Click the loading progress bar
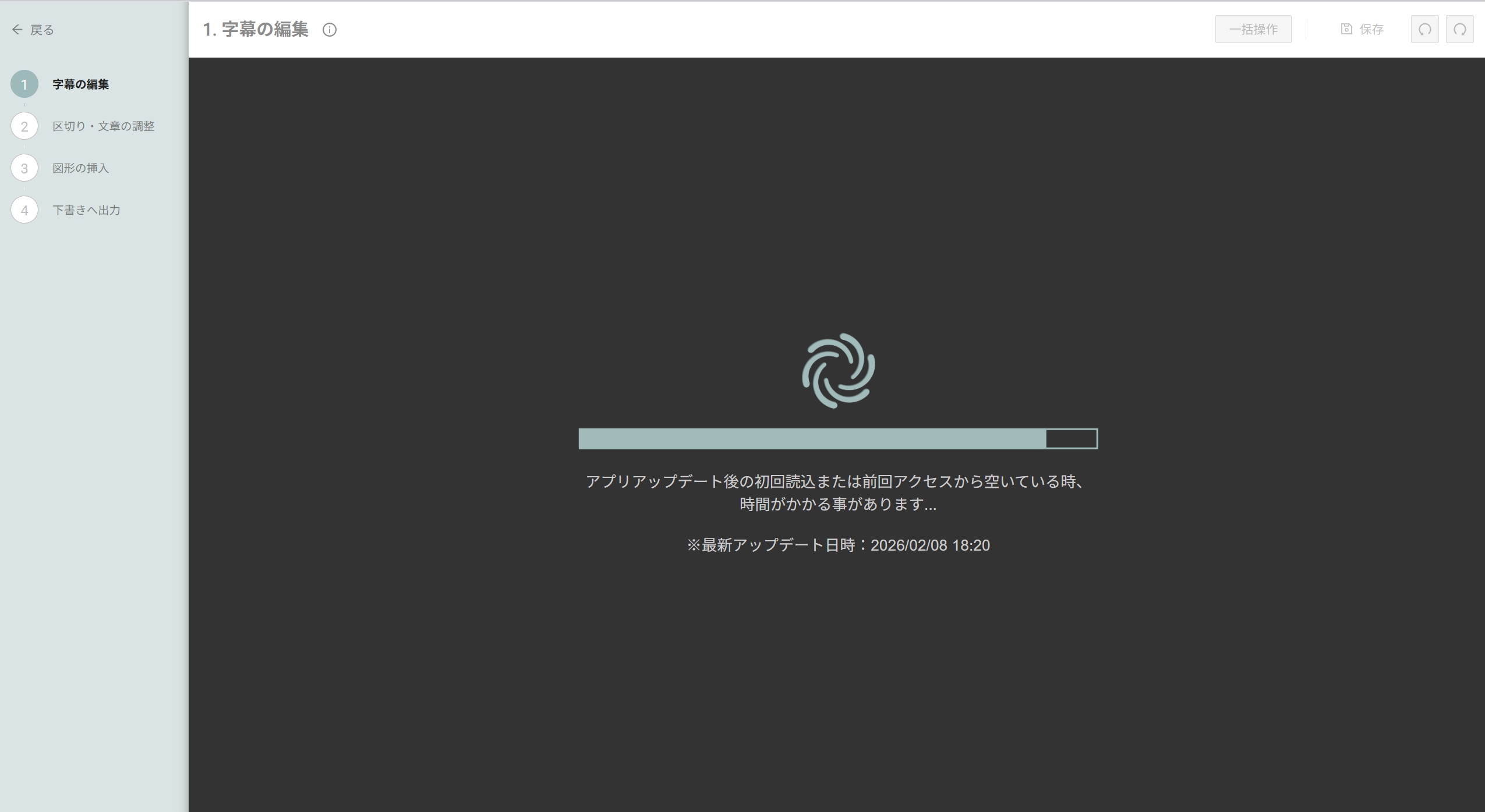This screenshot has width=1485, height=812. (838, 439)
